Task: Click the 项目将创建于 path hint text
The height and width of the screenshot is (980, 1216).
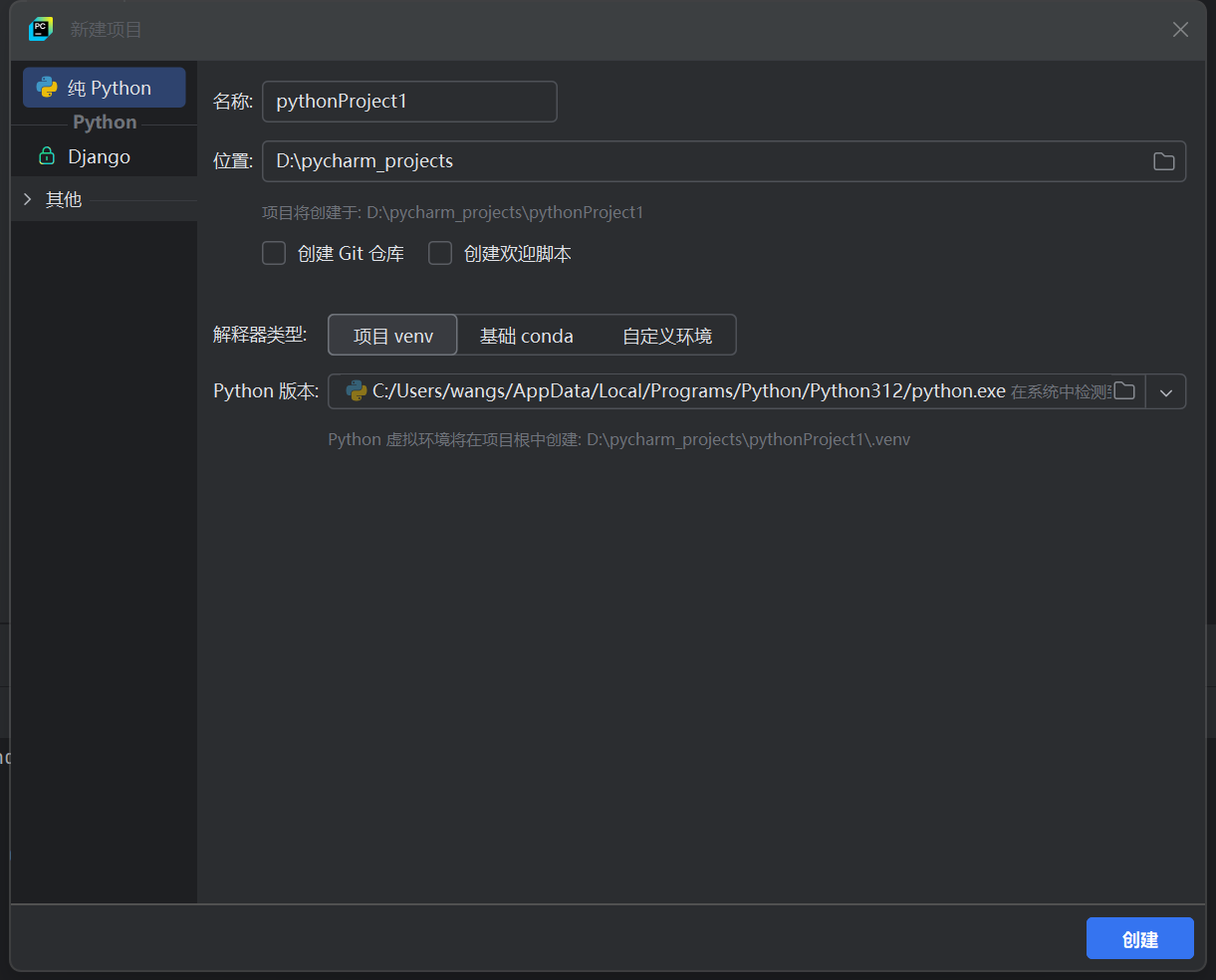Action: (452, 212)
